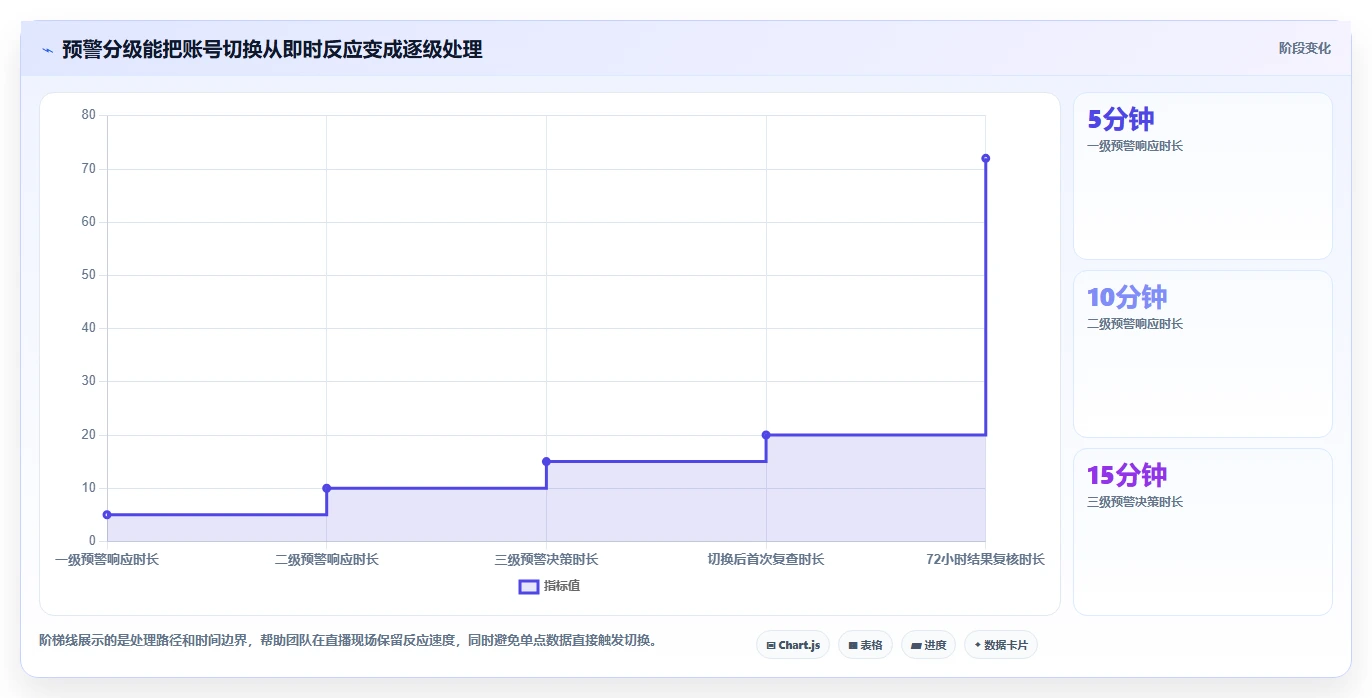Click the data point for 切换后首次复查时长
The width and height of the screenshot is (1372, 698).
[x=766, y=435]
